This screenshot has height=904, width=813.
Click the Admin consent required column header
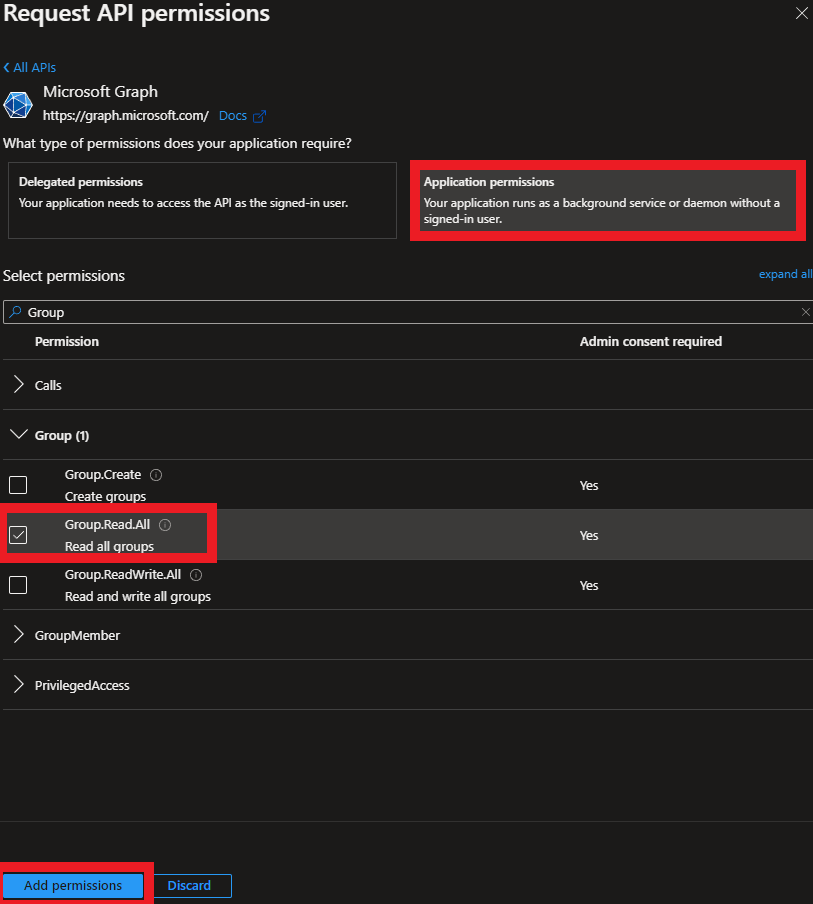[651, 341]
